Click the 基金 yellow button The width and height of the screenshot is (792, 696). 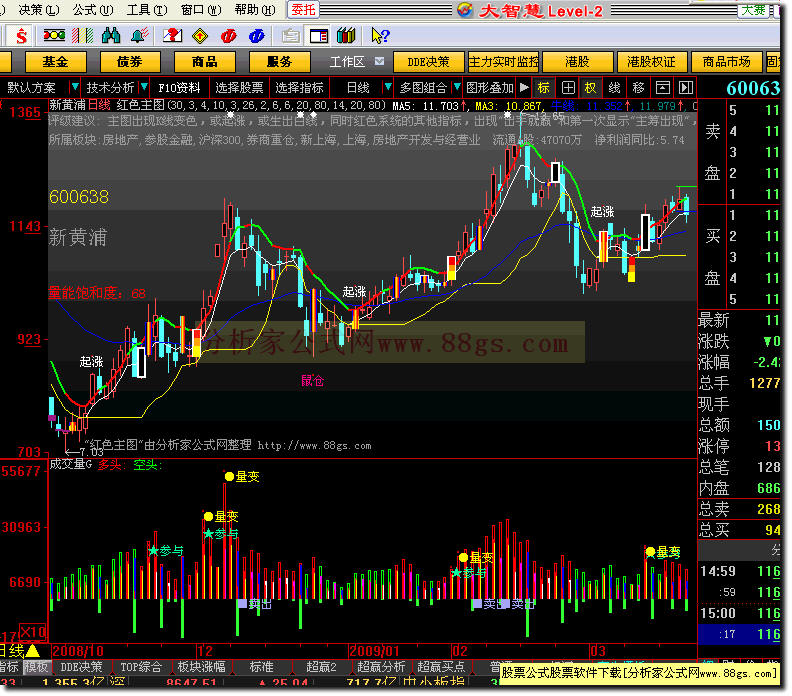click(x=56, y=62)
